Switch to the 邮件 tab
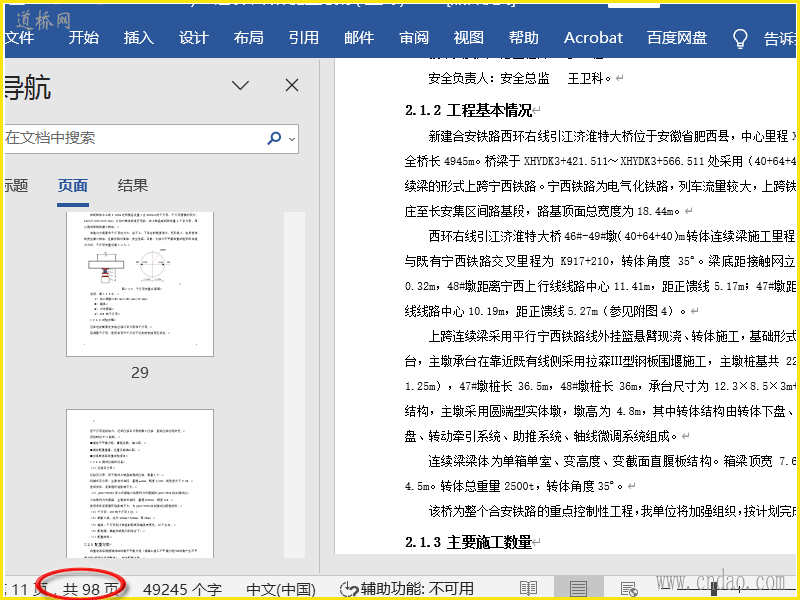The image size is (800, 600). coord(359,38)
